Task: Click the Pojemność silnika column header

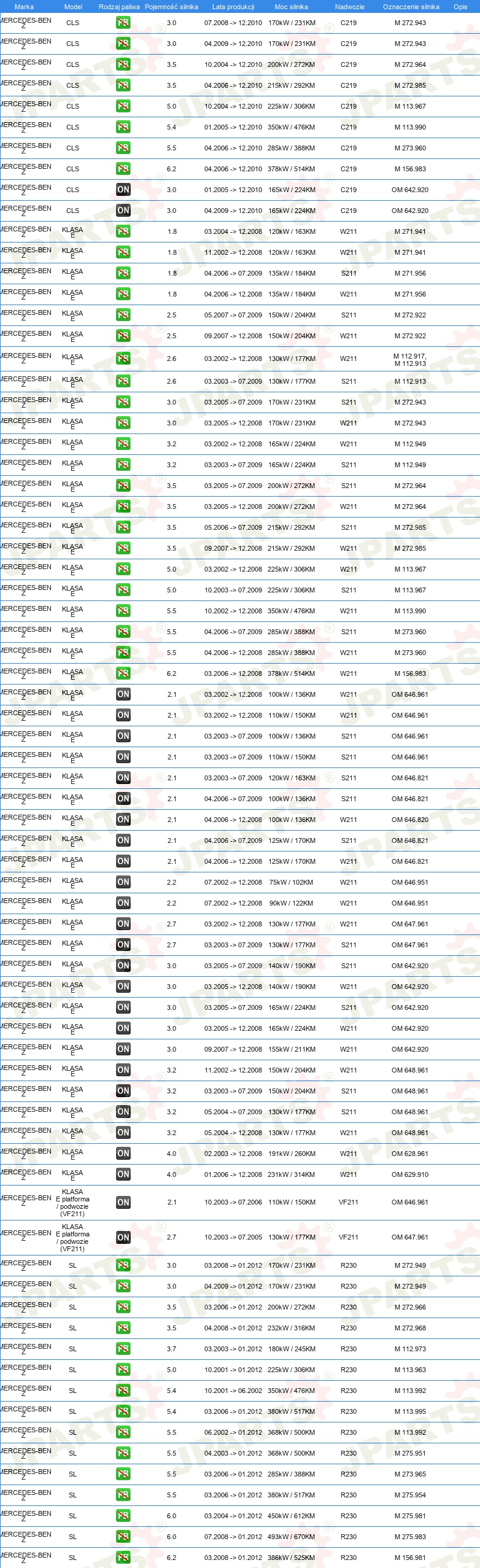Action: pyautogui.click(x=171, y=7)
